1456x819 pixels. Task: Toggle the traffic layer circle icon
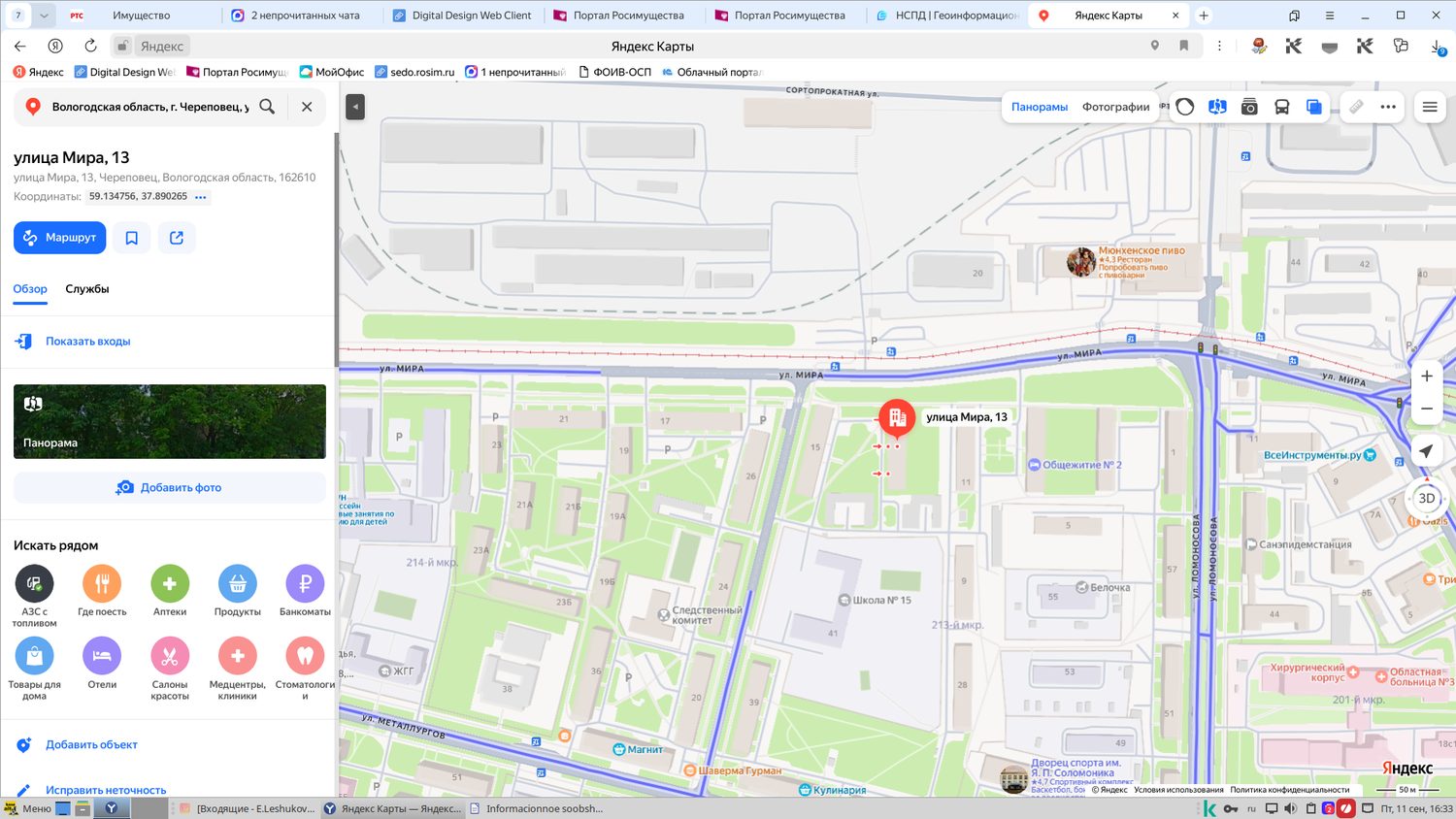1185,107
